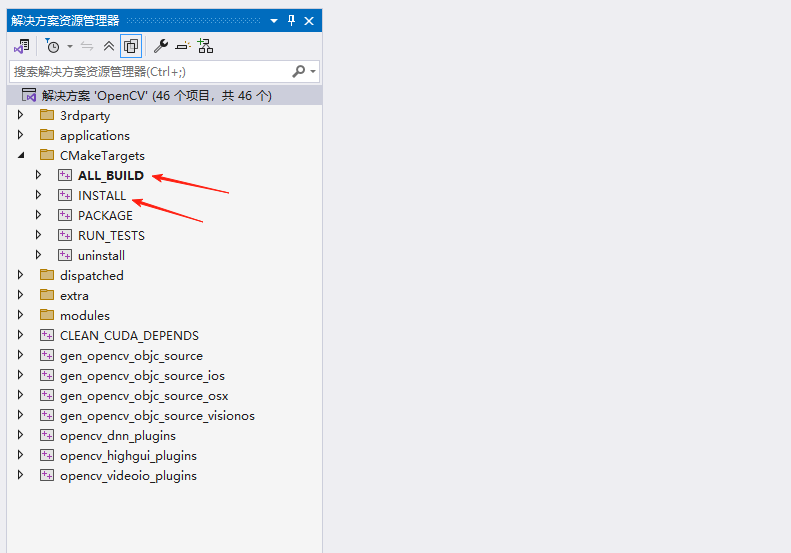Image resolution: width=791 pixels, height=553 pixels.
Task: Expand the modules folder
Action: click(20, 315)
